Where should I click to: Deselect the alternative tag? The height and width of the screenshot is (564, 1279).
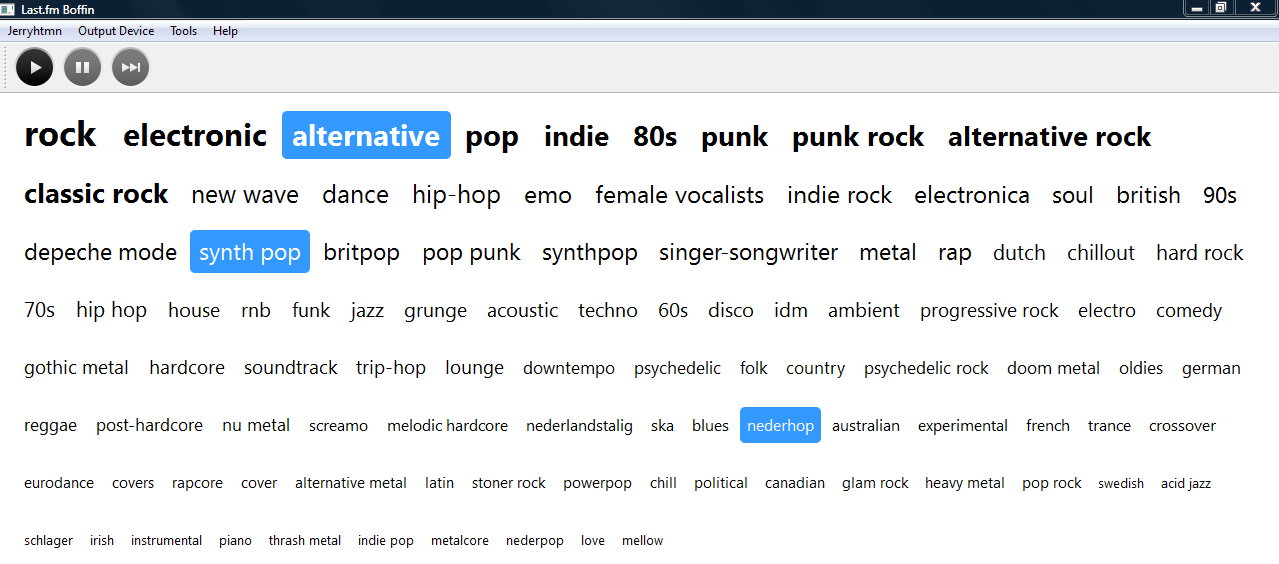366,136
